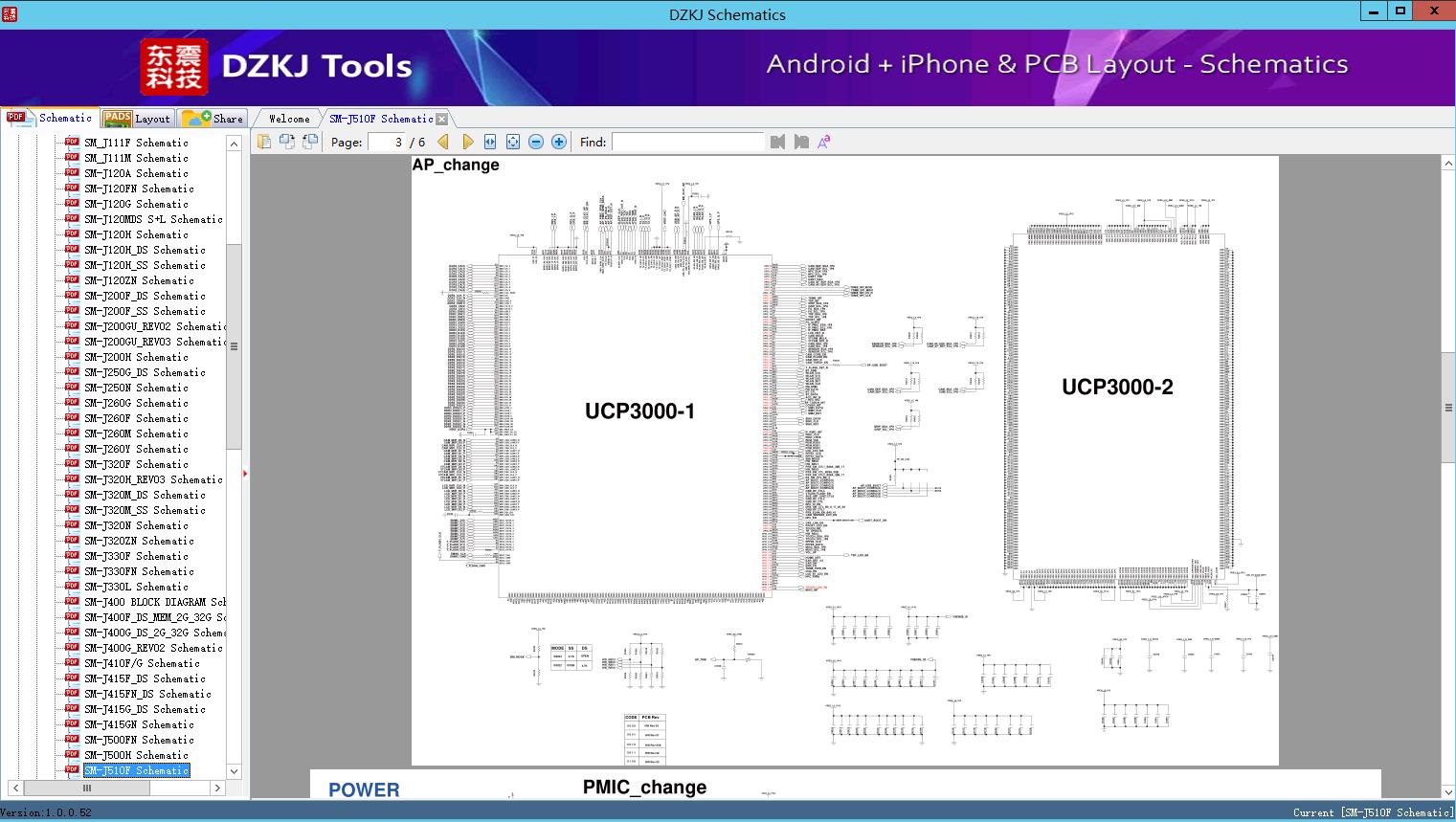The image size is (1456, 822).
Task: Click the Find text box
Action: 687,142
